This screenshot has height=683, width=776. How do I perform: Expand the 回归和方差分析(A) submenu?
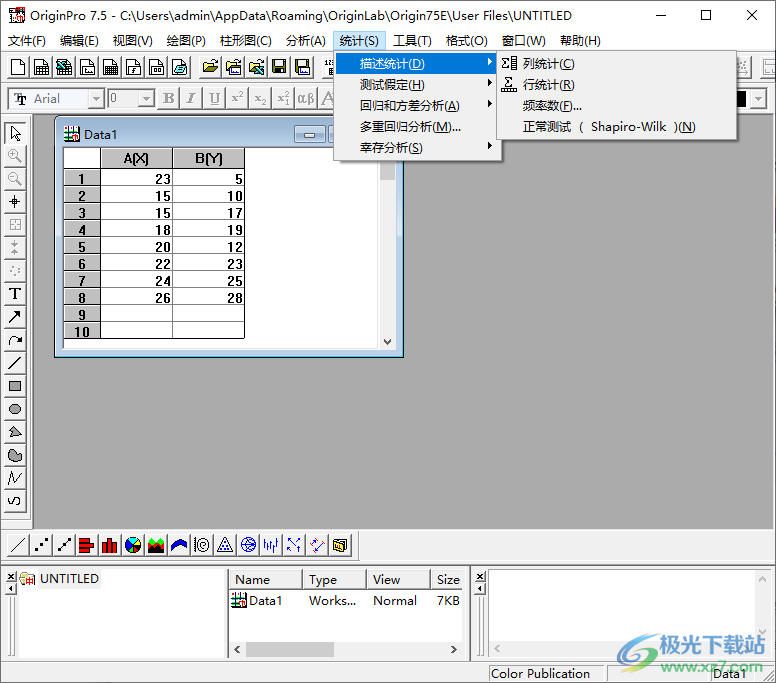[x=418, y=105]
